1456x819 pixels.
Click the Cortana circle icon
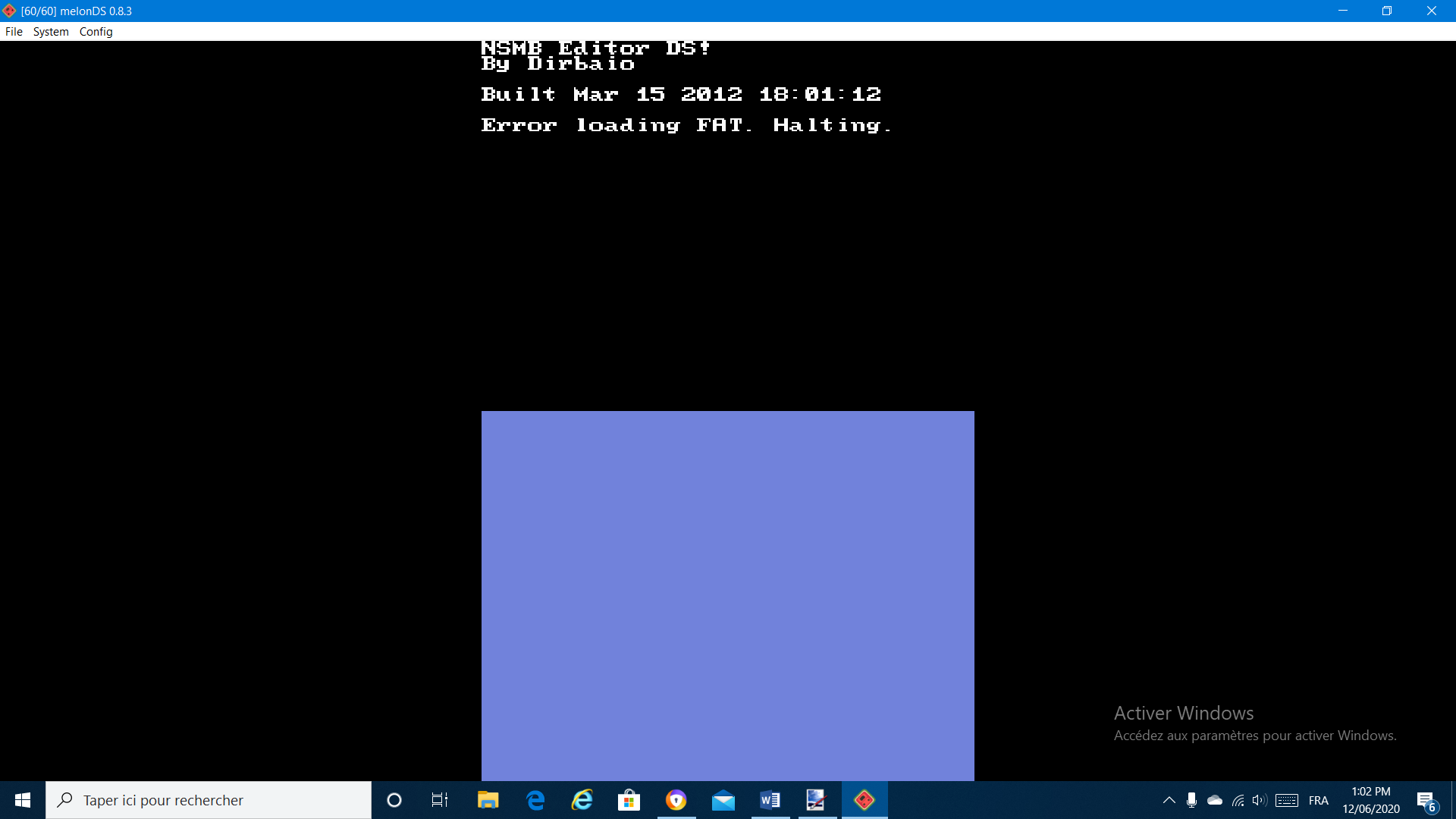pos(394,800)
